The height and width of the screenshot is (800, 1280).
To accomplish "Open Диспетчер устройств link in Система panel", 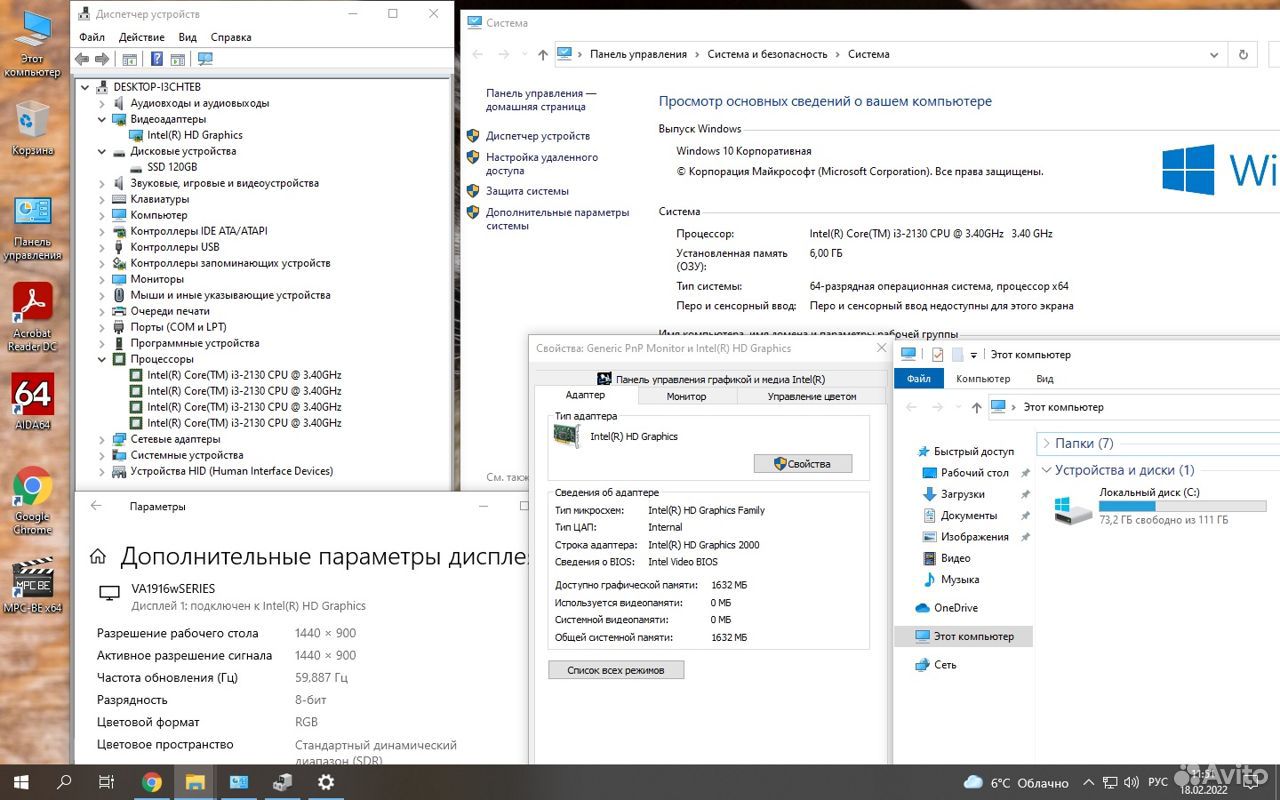I will [x=538, y=136].
